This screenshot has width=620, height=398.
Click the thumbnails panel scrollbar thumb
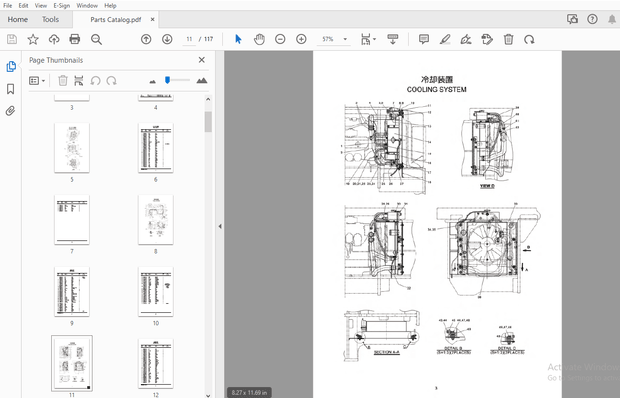pyautogui.click(x=208, y=122)
